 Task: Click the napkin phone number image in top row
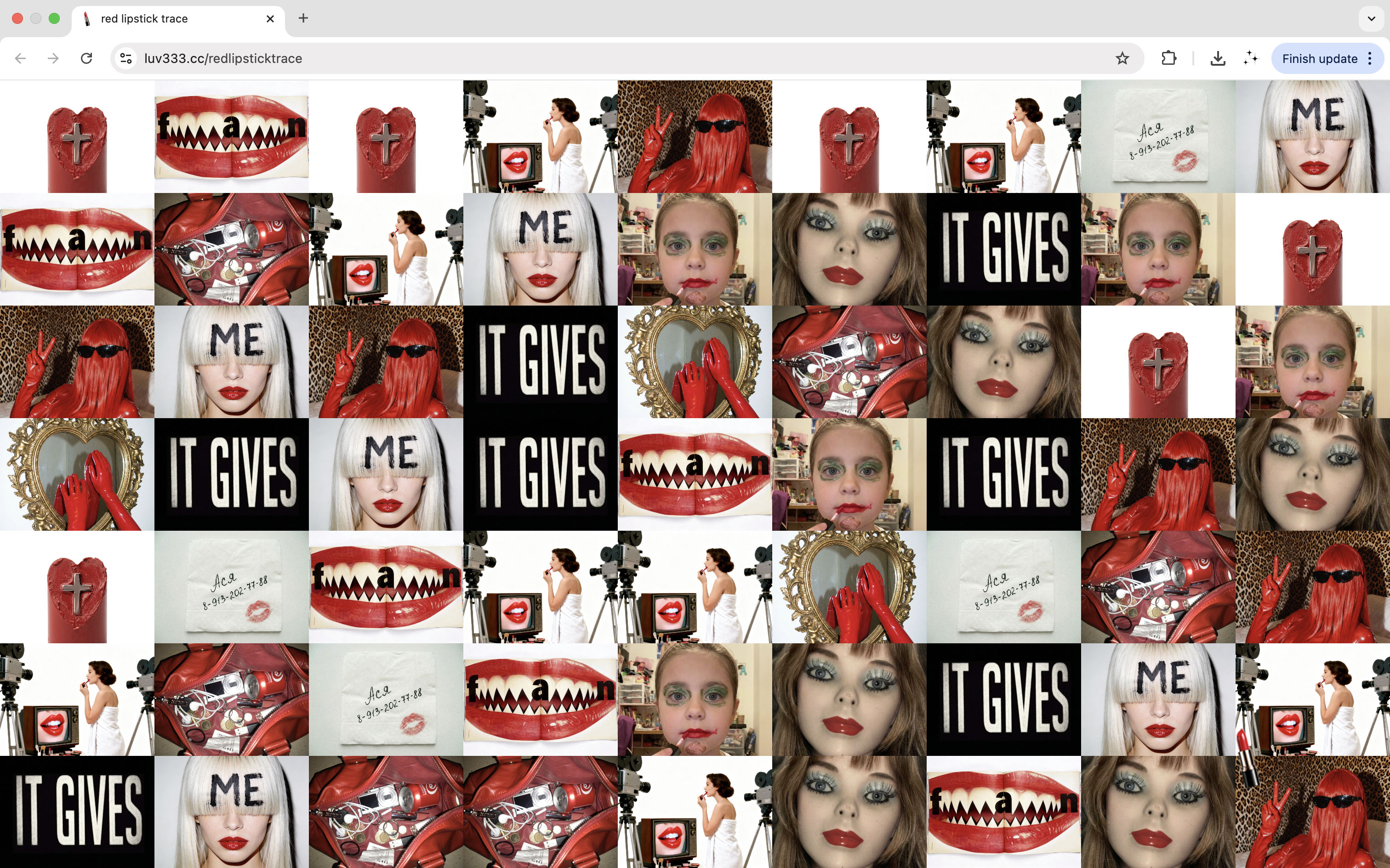pyautogui.click(x=1158, y=136)
